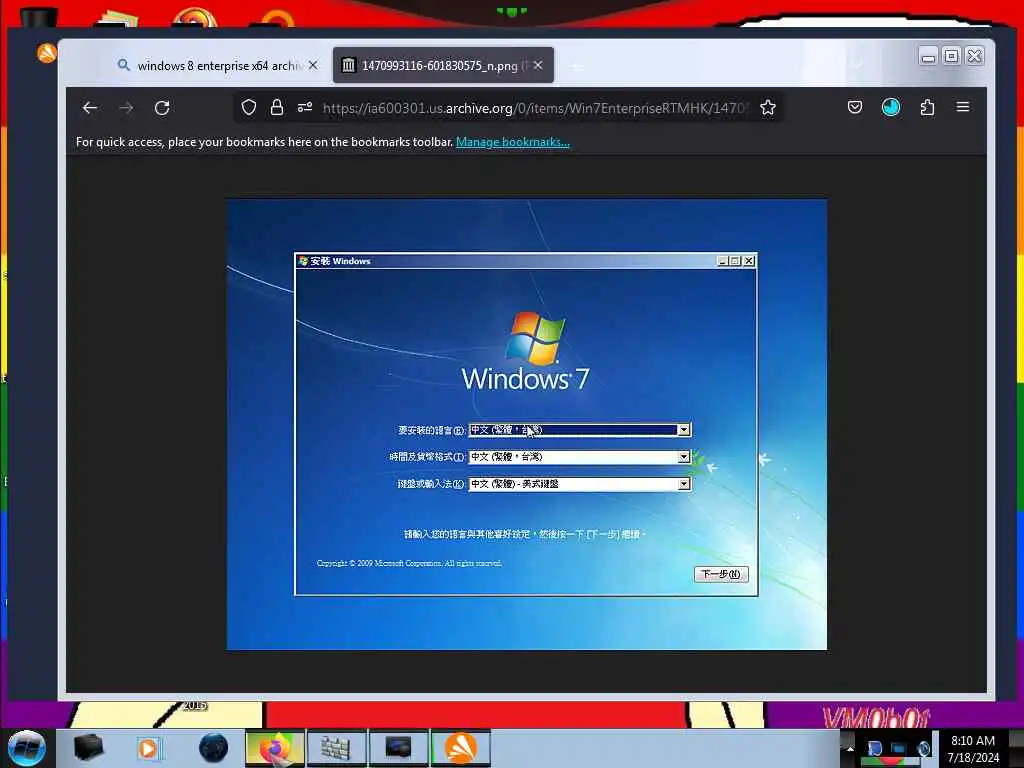
Task: Open the Manage bookmarks link
Action: (513, 142)
